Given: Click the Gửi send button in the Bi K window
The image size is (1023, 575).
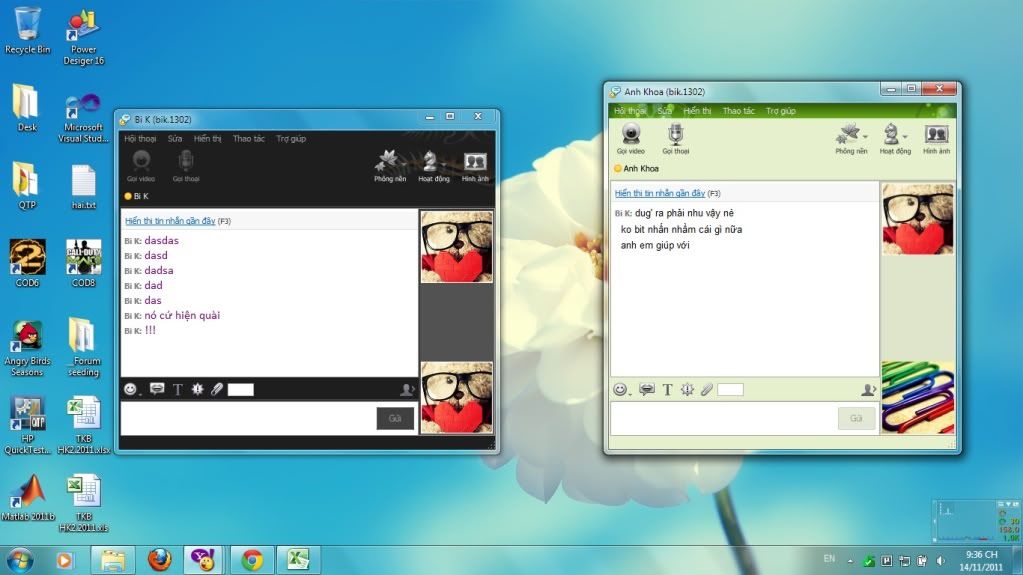Looking at the screenshot, I should pos(395,418).
